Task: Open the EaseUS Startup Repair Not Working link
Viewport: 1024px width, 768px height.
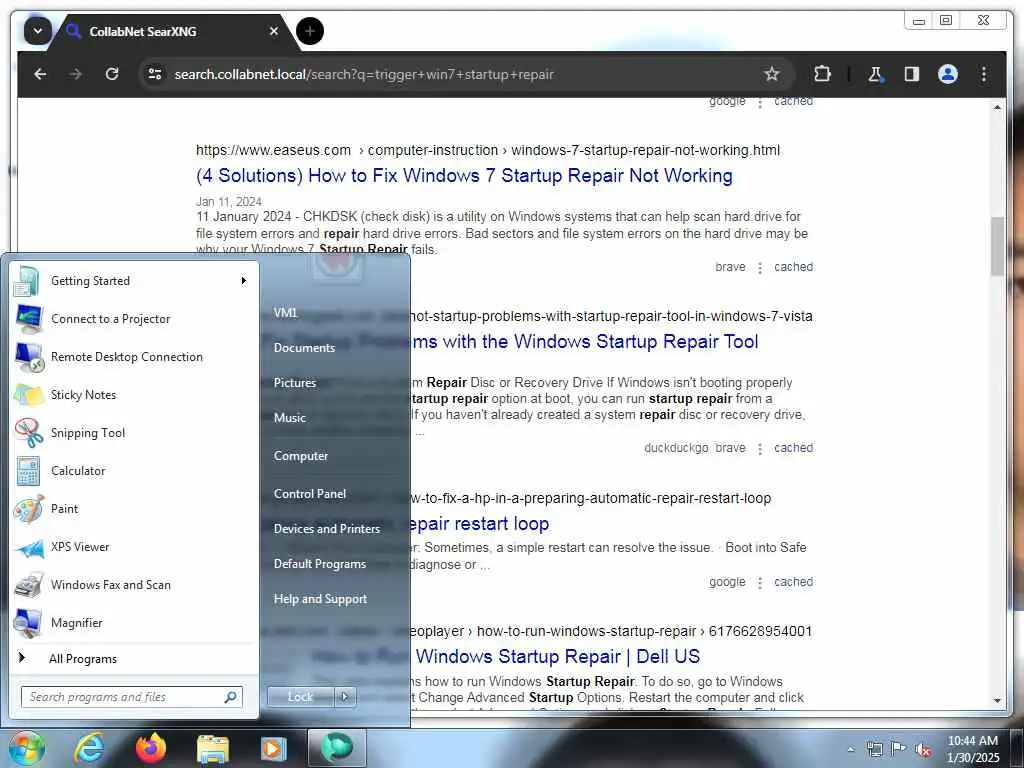Action: click(x=464, y=176)
